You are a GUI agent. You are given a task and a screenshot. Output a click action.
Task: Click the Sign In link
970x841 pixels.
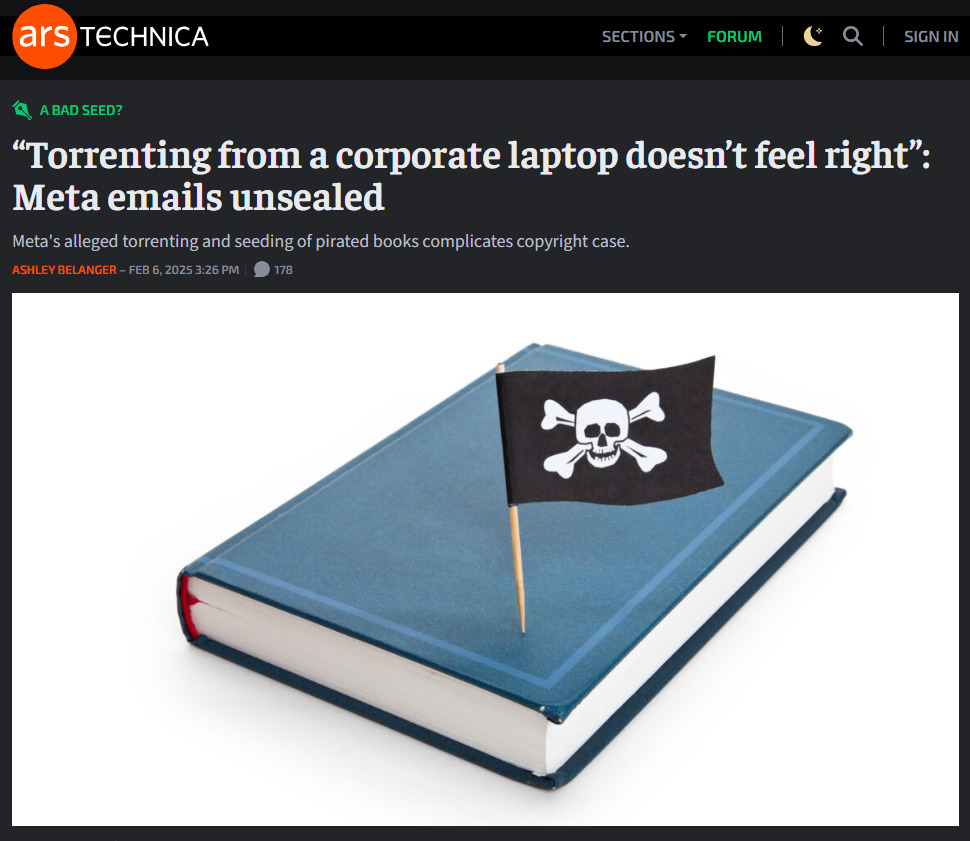pos(930,37)
